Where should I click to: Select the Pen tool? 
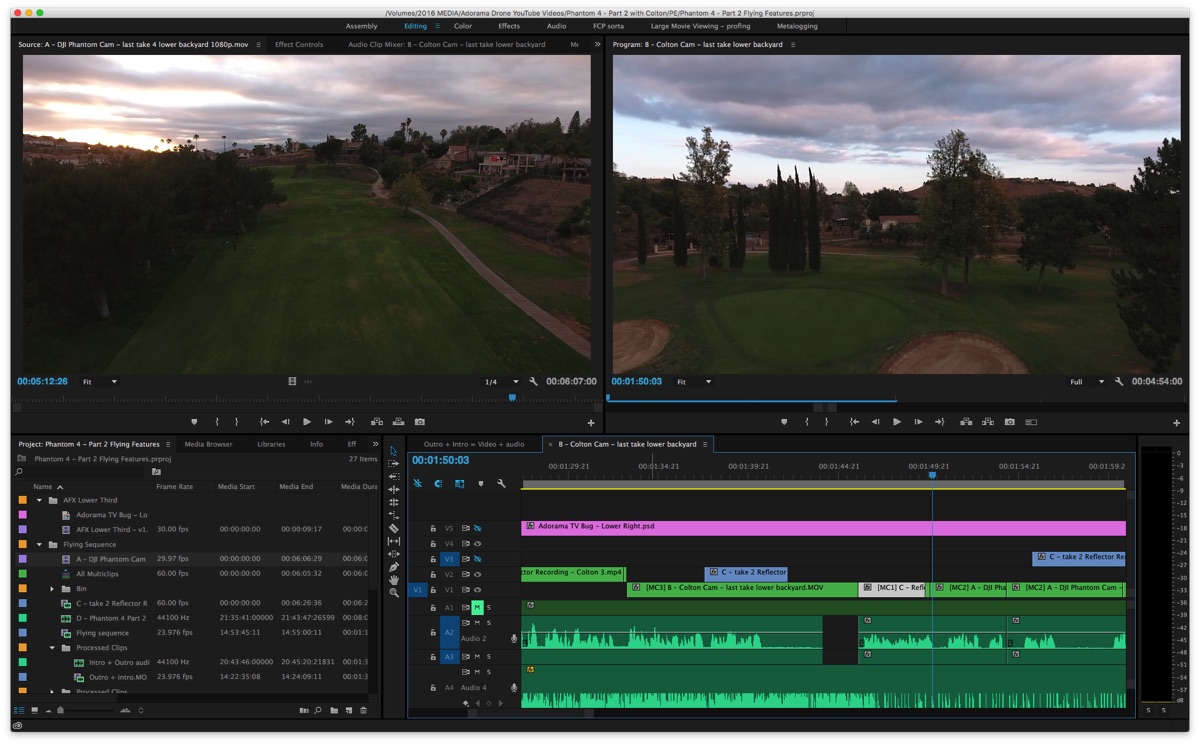click(394, 567)
